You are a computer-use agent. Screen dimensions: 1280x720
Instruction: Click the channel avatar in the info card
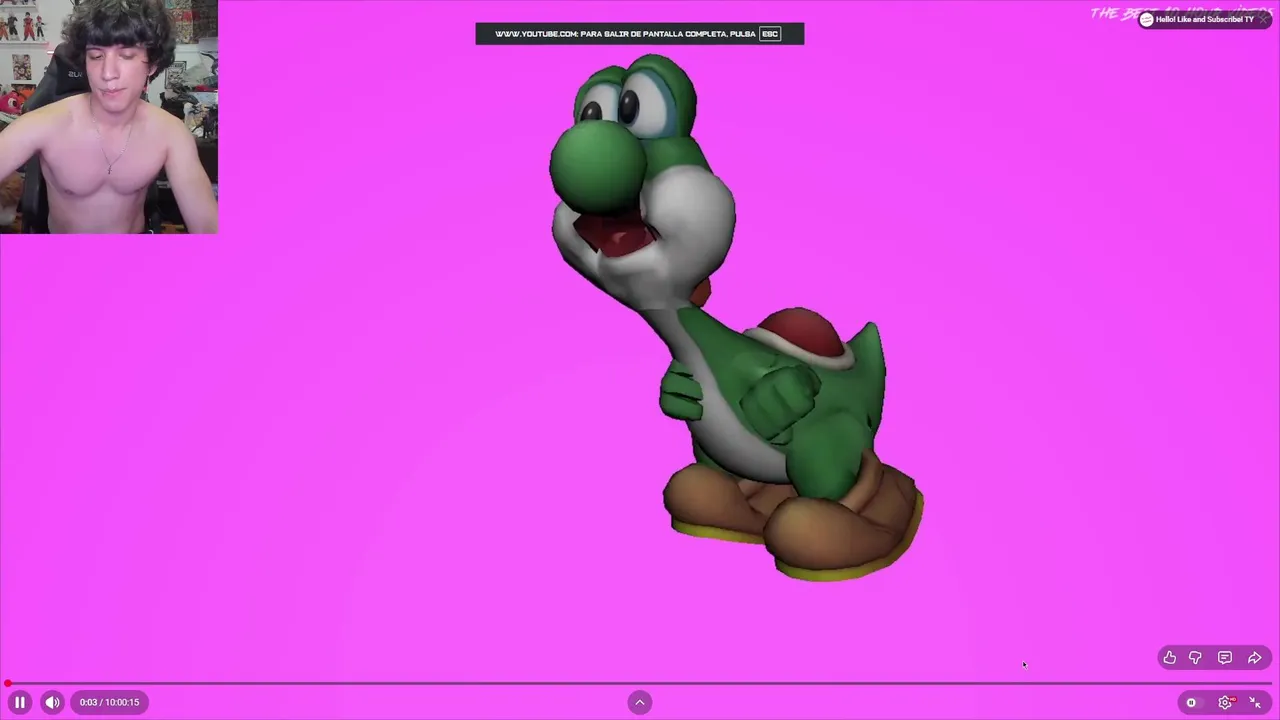click(x=1147, y=19)
